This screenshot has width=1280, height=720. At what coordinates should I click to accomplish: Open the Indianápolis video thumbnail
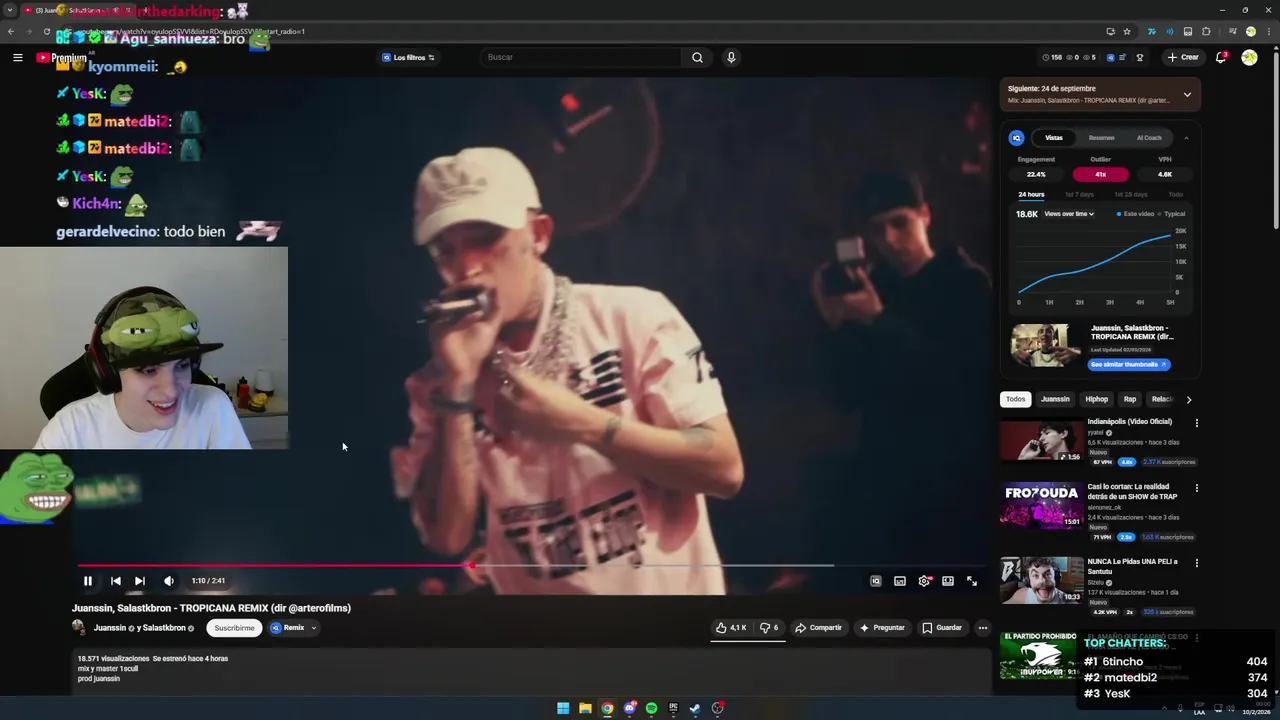click(x=1041, y=441)
